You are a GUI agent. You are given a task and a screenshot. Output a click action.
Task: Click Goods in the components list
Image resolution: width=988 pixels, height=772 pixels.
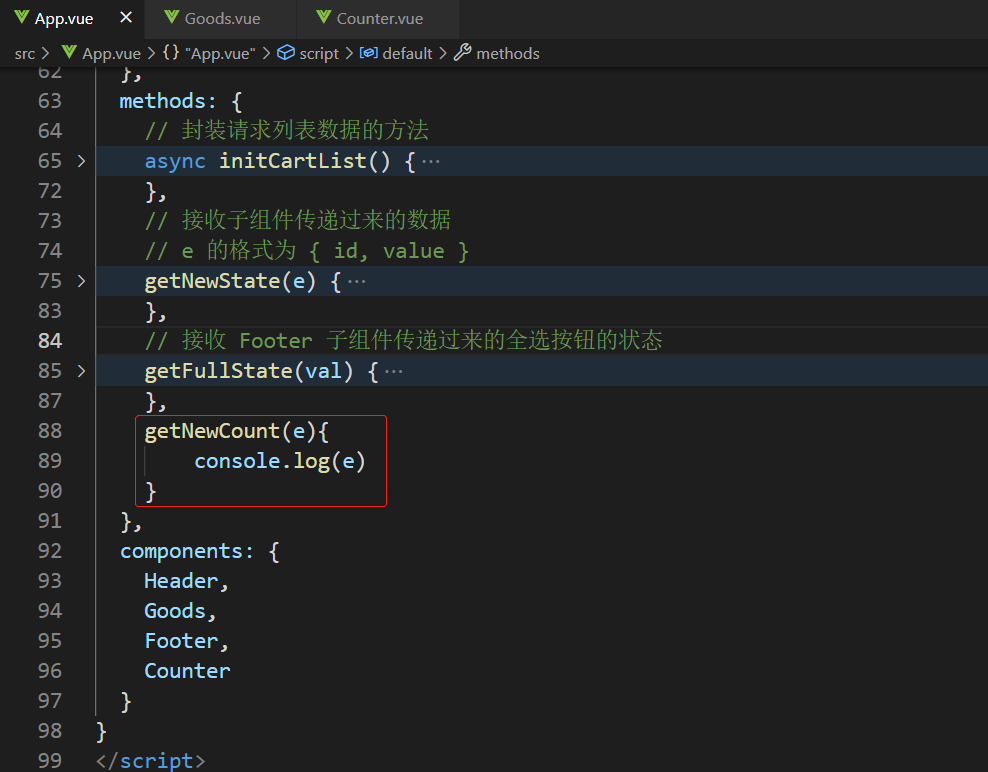[175, 611]
